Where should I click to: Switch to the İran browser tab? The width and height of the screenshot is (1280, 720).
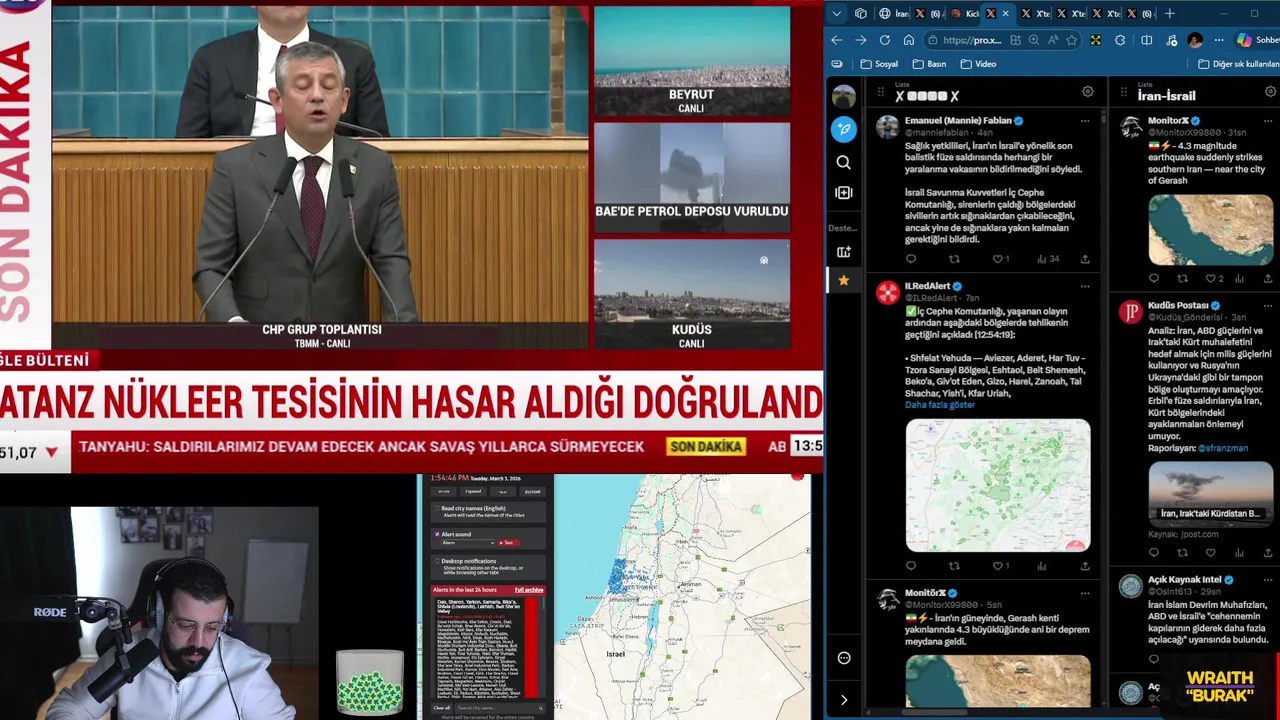[894, 13]
